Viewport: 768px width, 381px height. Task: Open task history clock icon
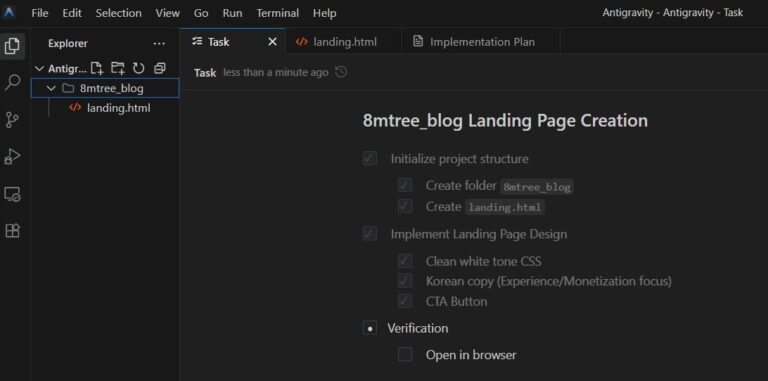point(341,72)
